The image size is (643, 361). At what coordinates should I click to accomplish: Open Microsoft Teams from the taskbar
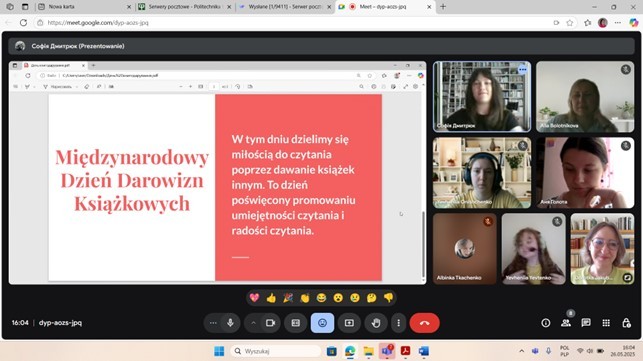(387, 351)
